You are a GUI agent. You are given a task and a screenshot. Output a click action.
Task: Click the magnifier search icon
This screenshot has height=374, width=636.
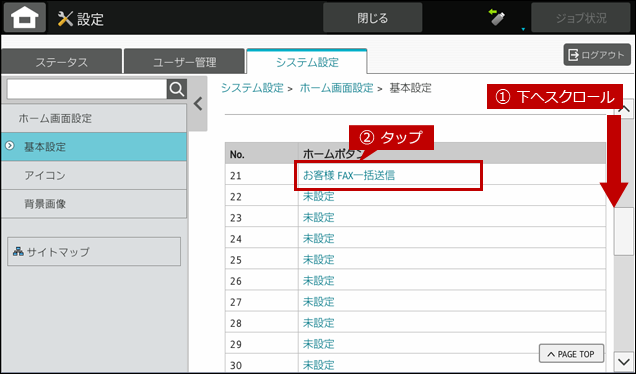point(177,89)
